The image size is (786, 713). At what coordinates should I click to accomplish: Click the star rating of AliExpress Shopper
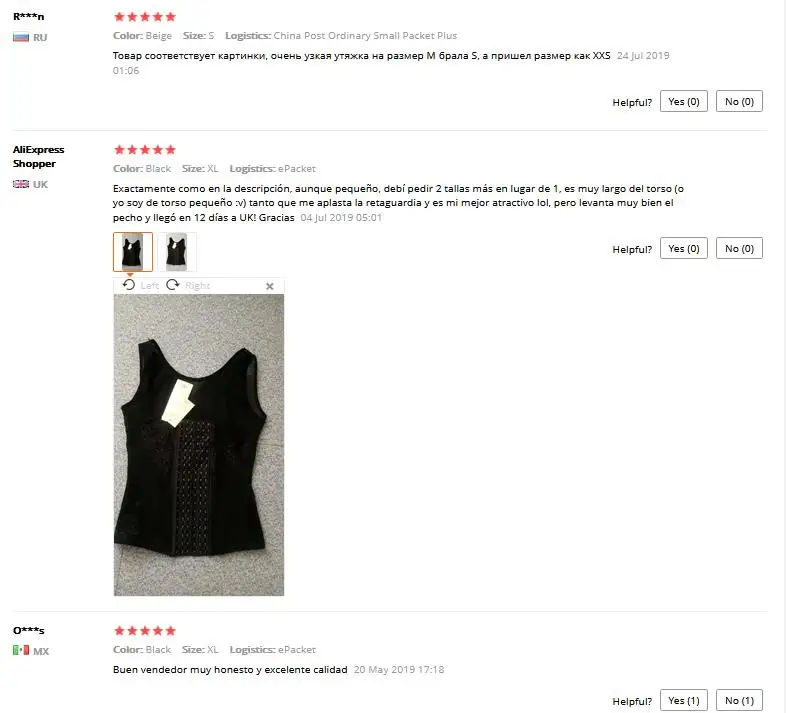click(x=145, y=150)
